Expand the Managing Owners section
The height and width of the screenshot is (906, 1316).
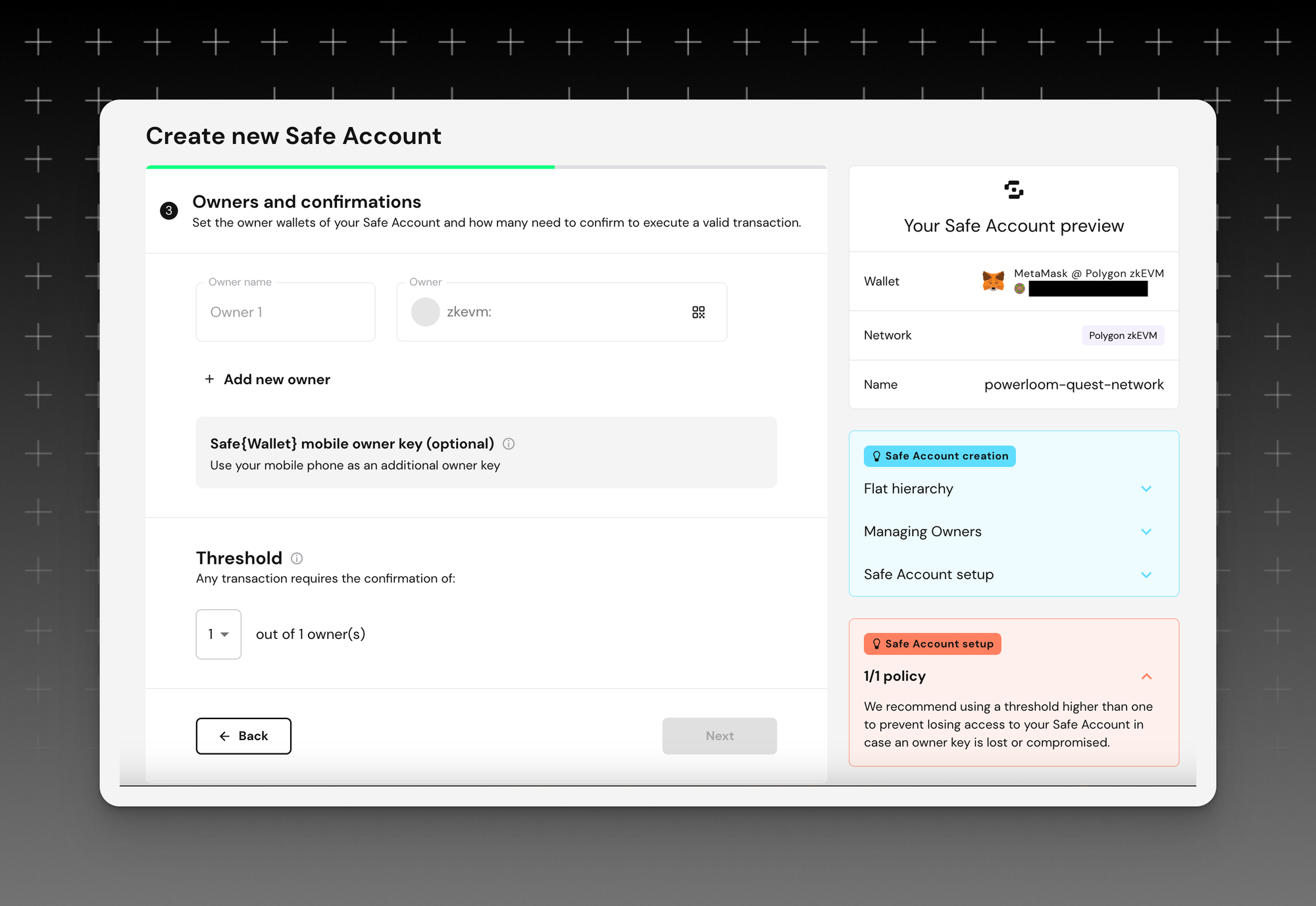pyautogui.click(x=1146, y=532)
